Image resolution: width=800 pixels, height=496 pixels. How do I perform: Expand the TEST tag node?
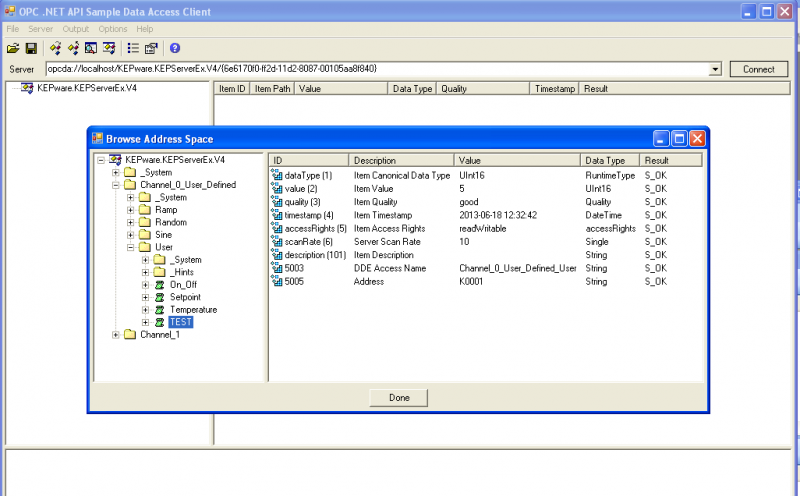click(x=145, y=322)
